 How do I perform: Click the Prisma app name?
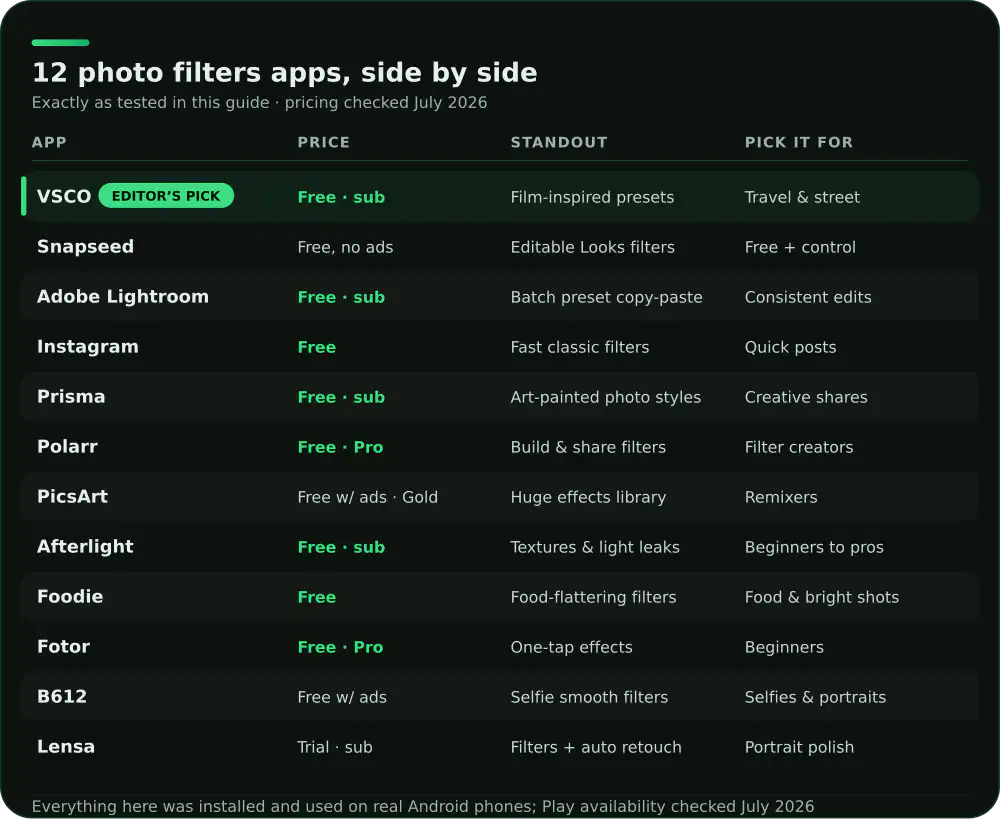point(71,397)
